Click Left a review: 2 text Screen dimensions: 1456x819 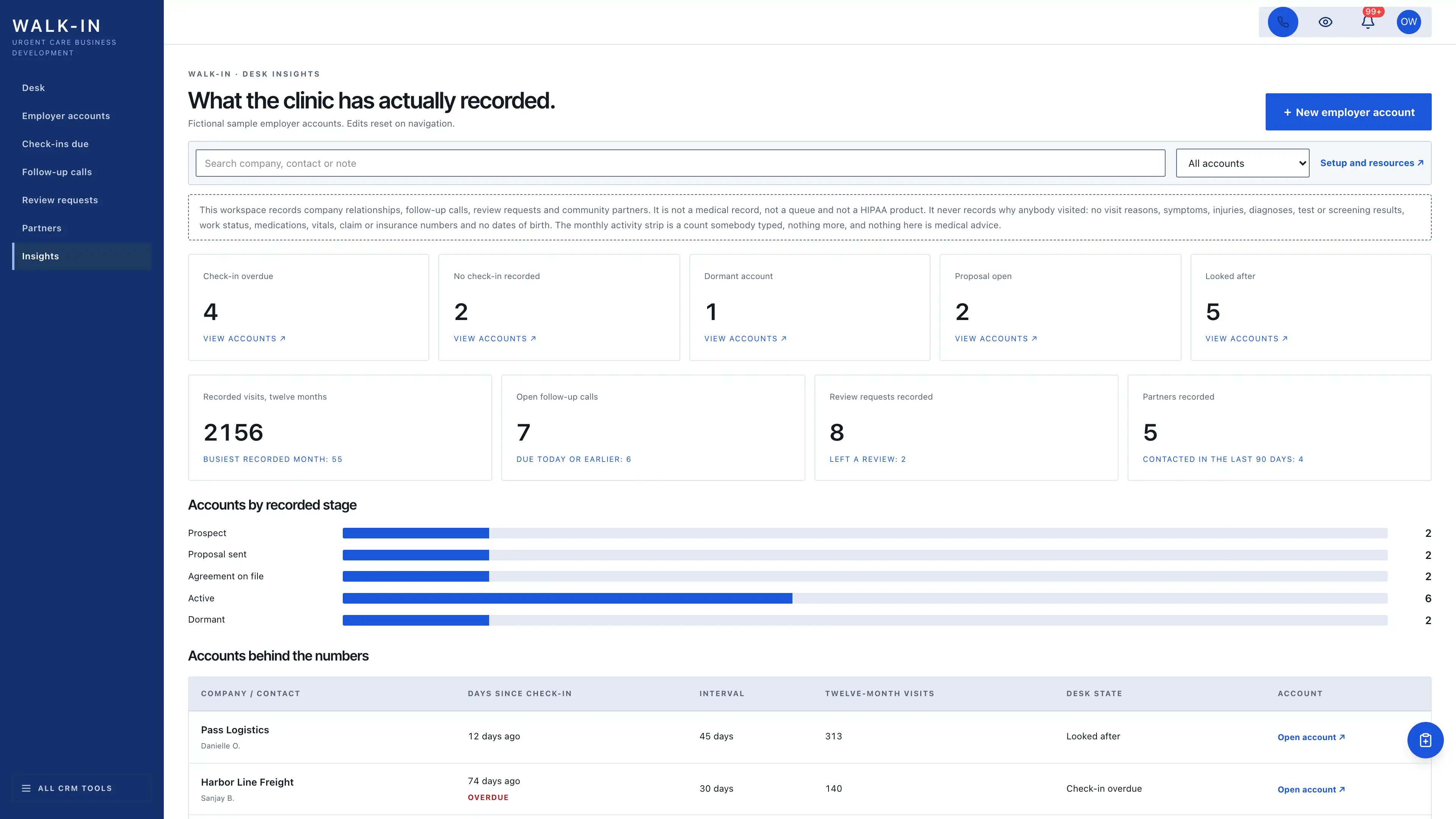coord(868,459)
